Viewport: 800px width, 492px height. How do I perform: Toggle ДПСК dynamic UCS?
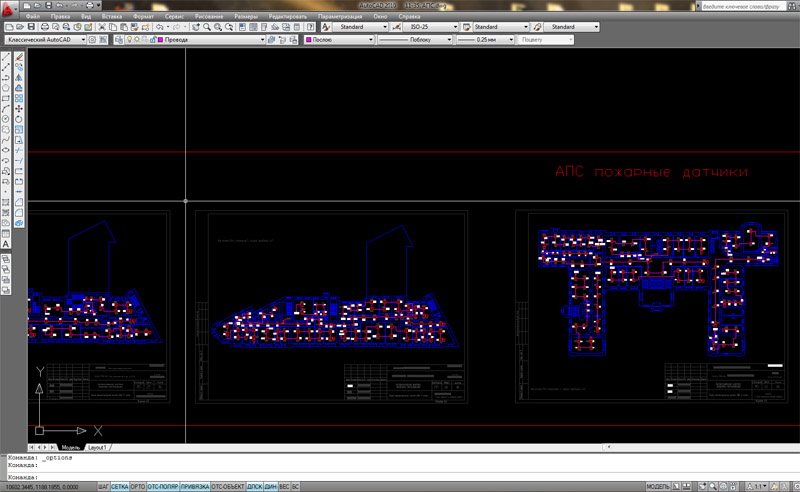[x=255, y=487]
